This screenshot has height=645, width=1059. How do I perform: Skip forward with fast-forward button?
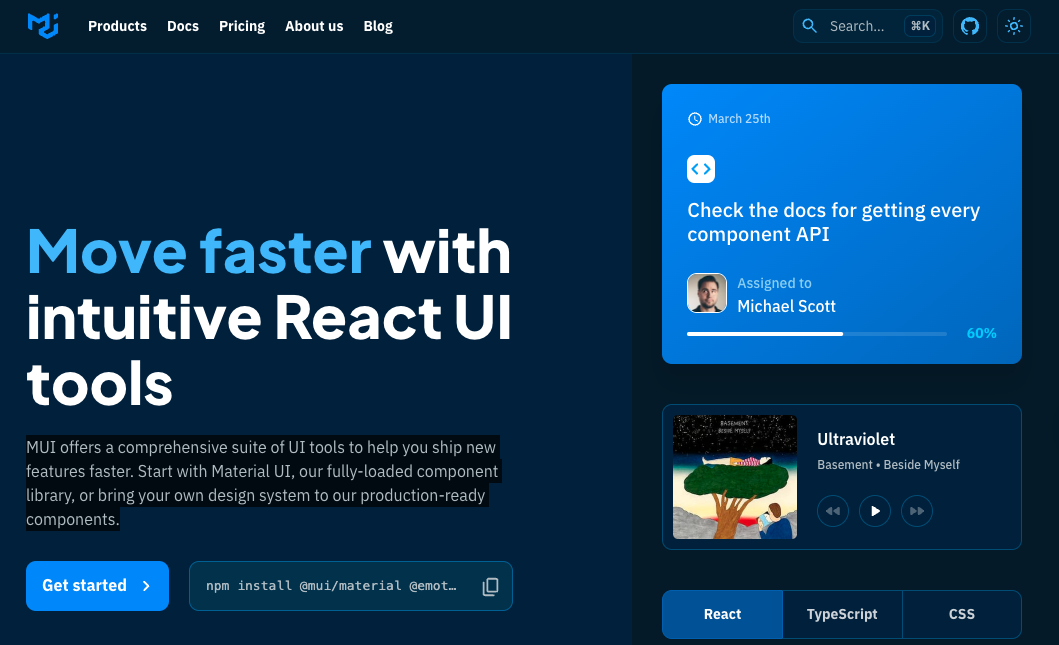[x=916, y=511]
